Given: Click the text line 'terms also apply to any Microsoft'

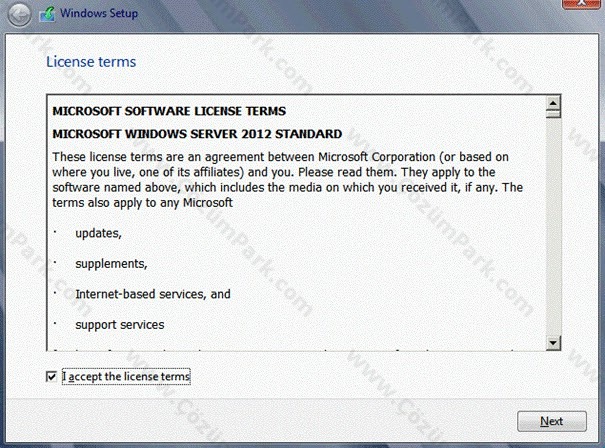Looking at the screenshot, I should pyautogui.click(x=142, y=203).
